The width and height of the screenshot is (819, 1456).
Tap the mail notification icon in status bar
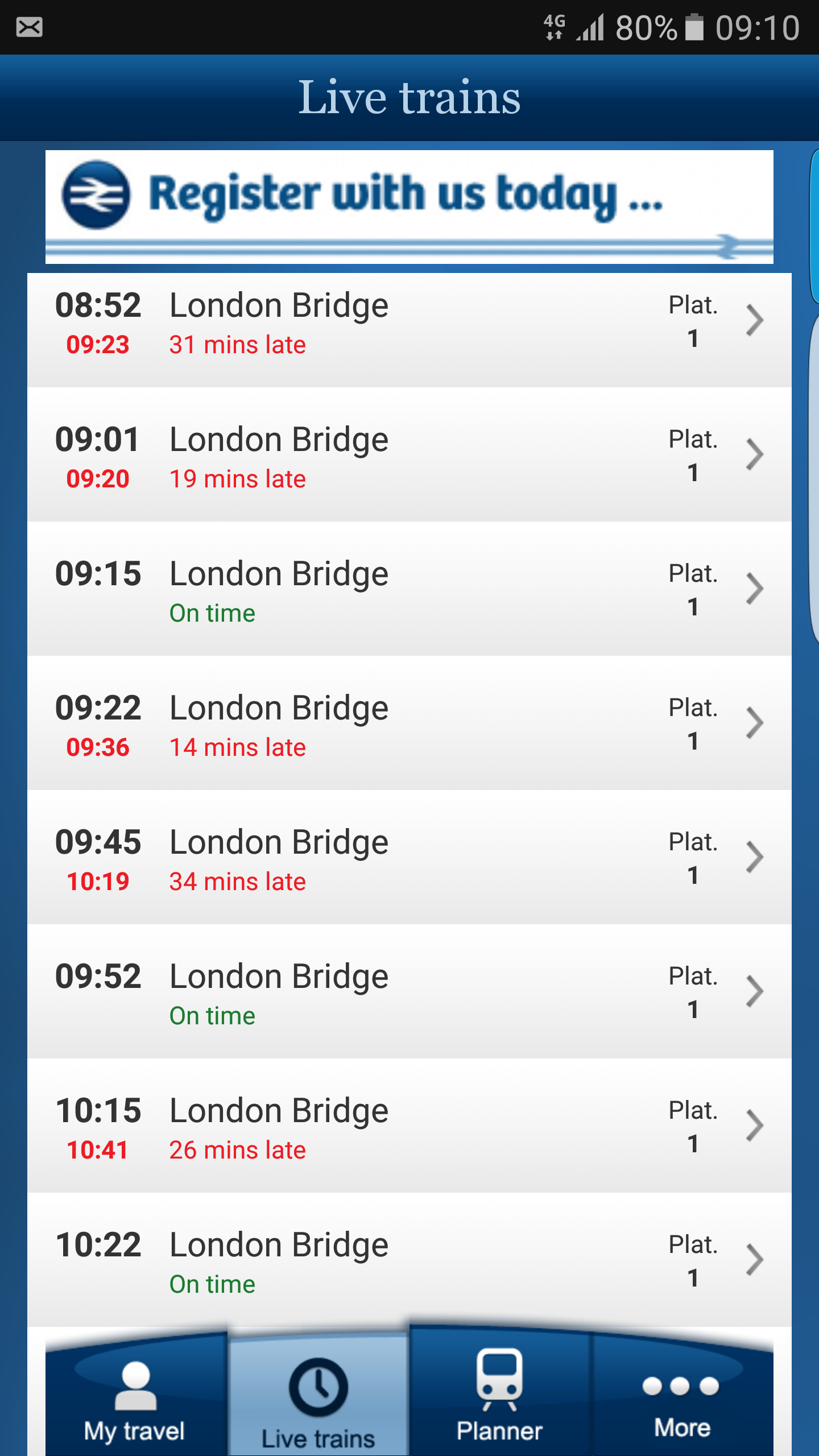[x=29, y=27]
